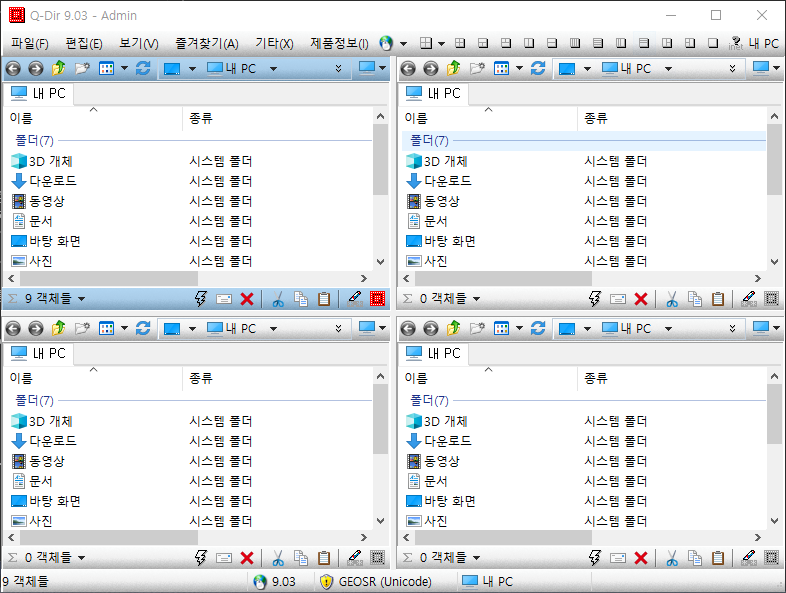Switch to four vertical columns layout
This screenshot has height=593, width=786.
575,44
